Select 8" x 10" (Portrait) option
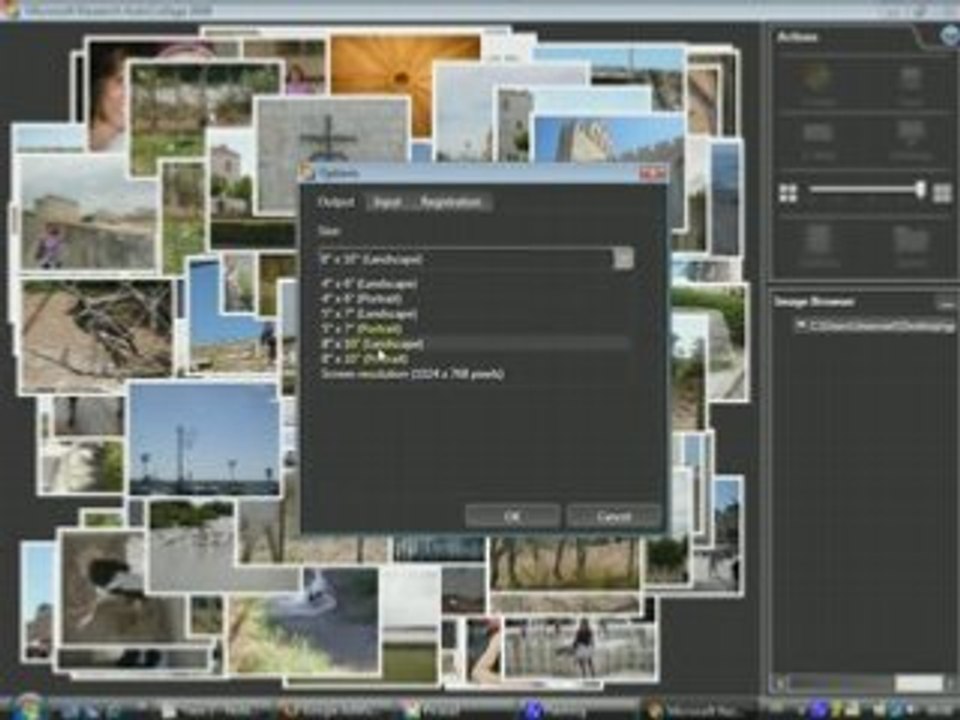The image size is (960, 720). [x=364, y=358]
